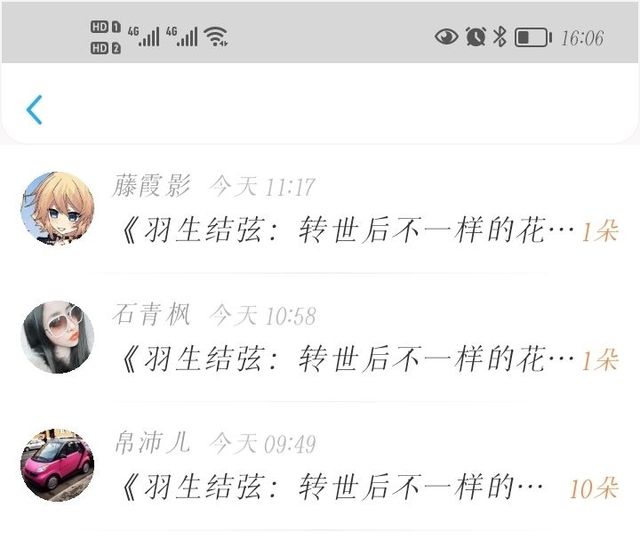640x540 pixels.
Task: Tap the HD 1 SIM indicator
Action: [x=105, y=27]
